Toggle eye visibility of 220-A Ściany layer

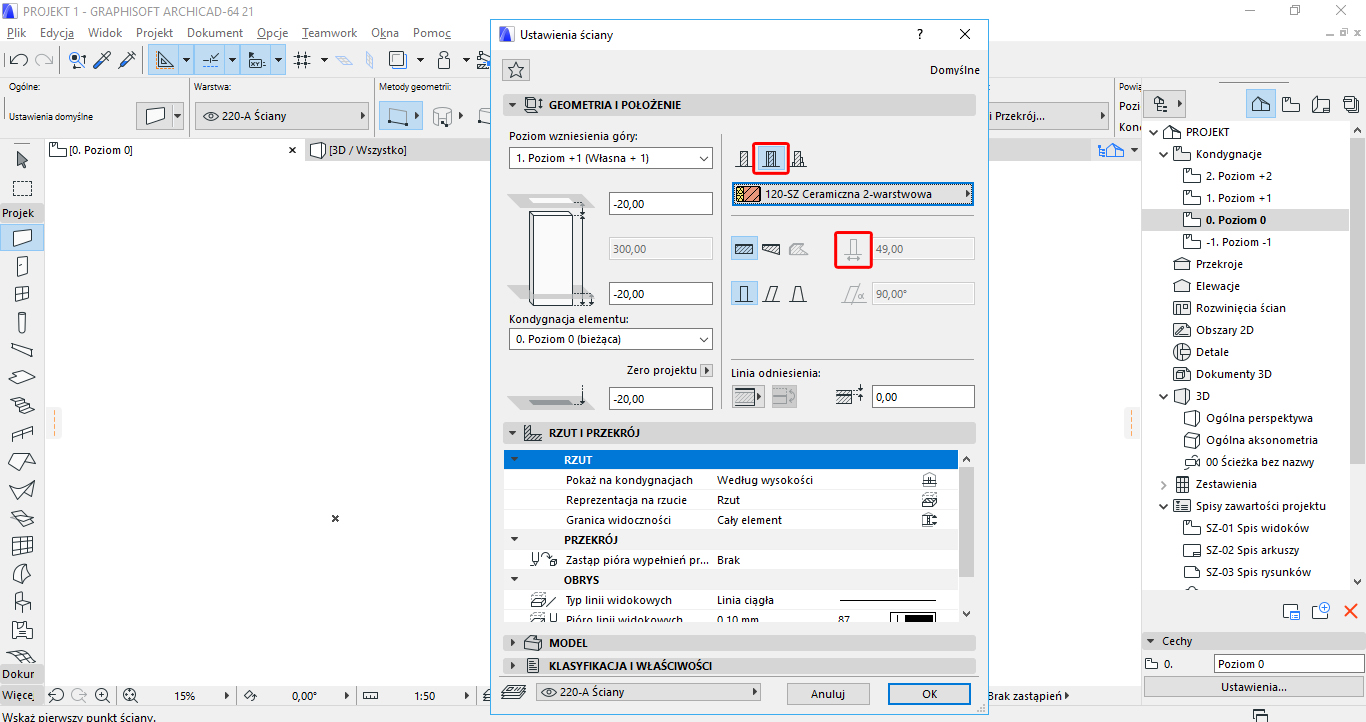coord(211,116)
